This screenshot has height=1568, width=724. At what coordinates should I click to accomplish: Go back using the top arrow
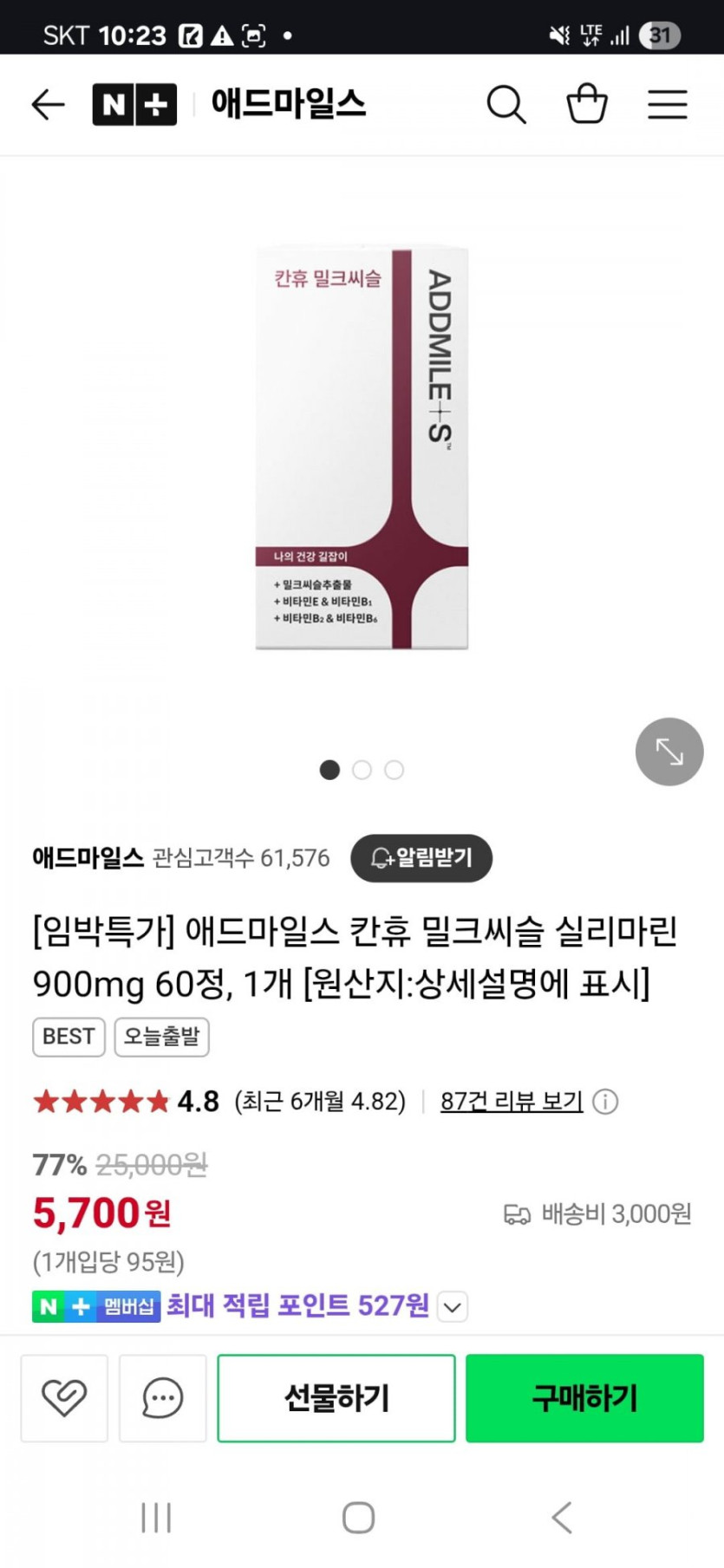coord(48,105)
